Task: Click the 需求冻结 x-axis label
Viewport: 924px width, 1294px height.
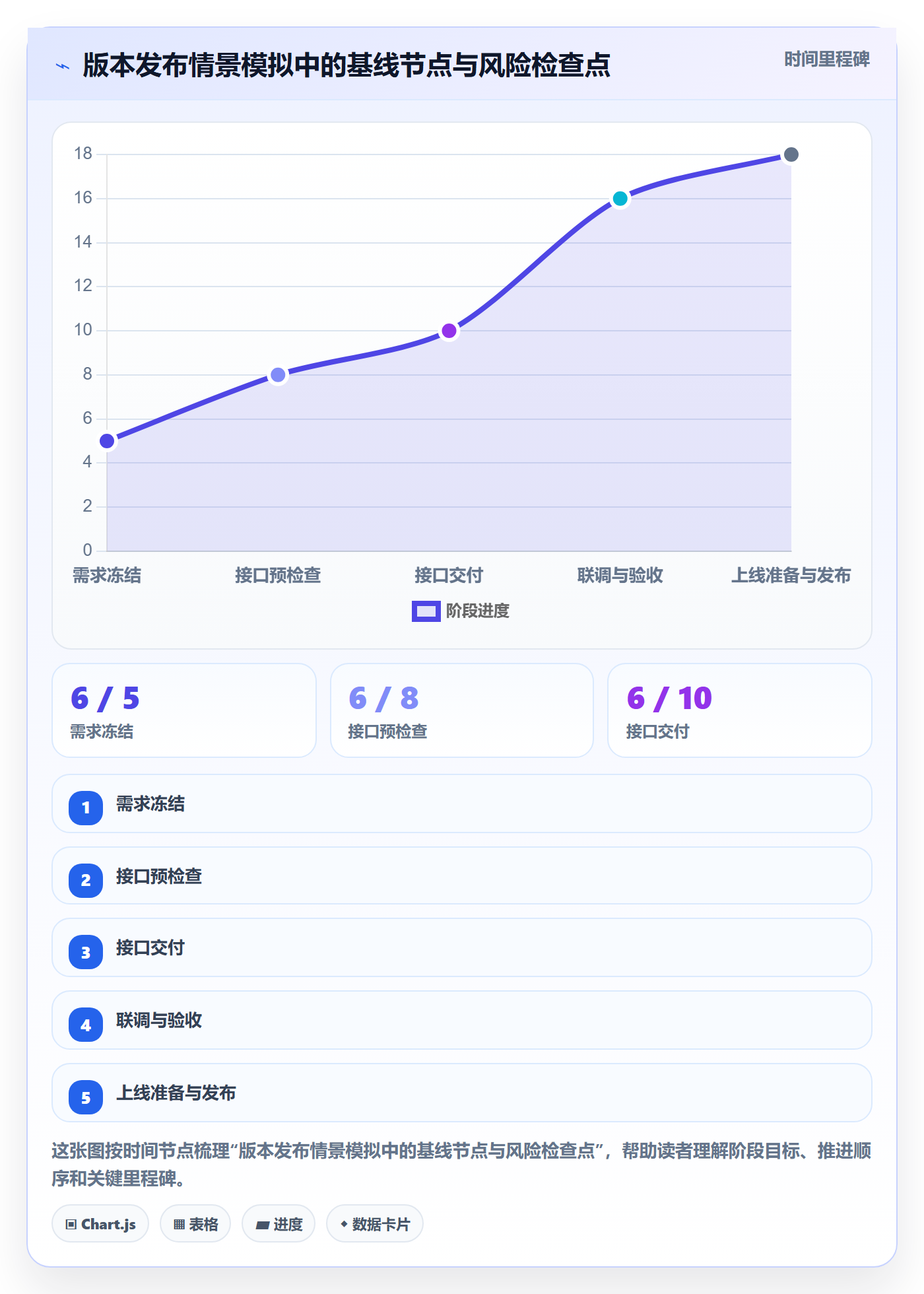Action: tap(107, 576)
